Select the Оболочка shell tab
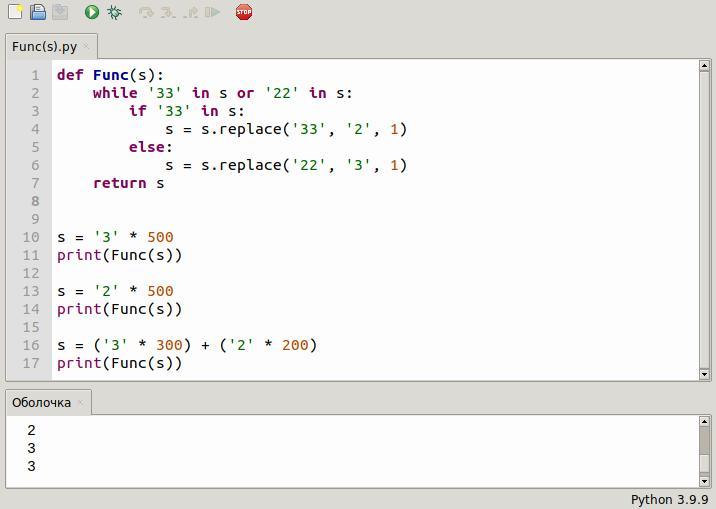Image resolution: width=716 pixels, height=509 pixels. pos(41,402)
